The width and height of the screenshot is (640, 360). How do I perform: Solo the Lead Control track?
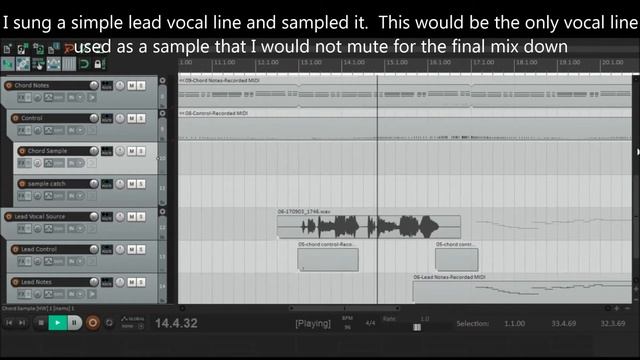point(141,249)
